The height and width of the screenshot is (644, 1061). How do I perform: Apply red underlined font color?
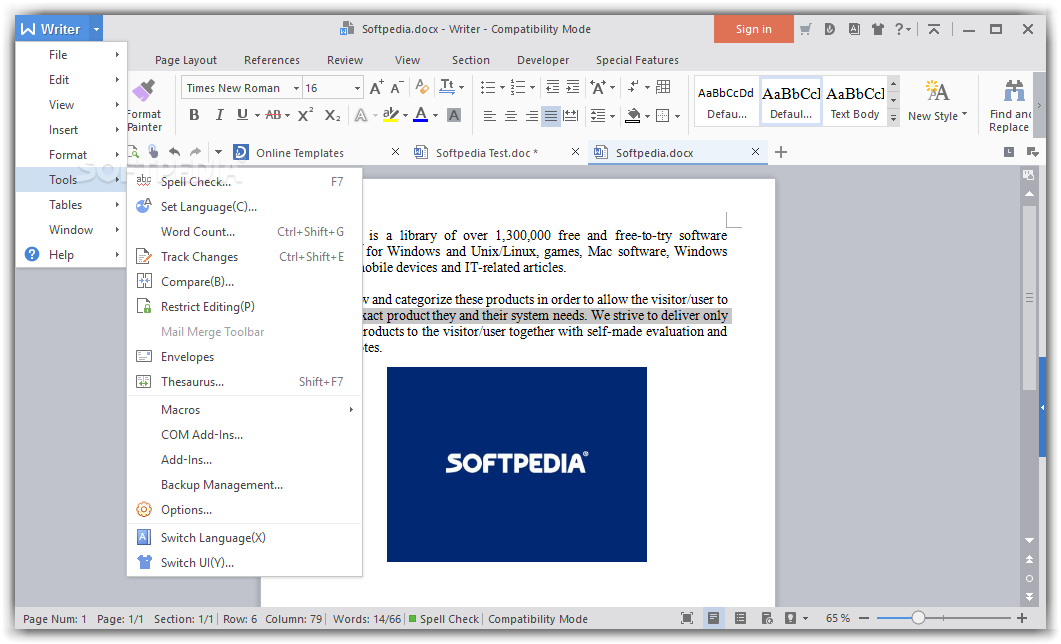421,115
